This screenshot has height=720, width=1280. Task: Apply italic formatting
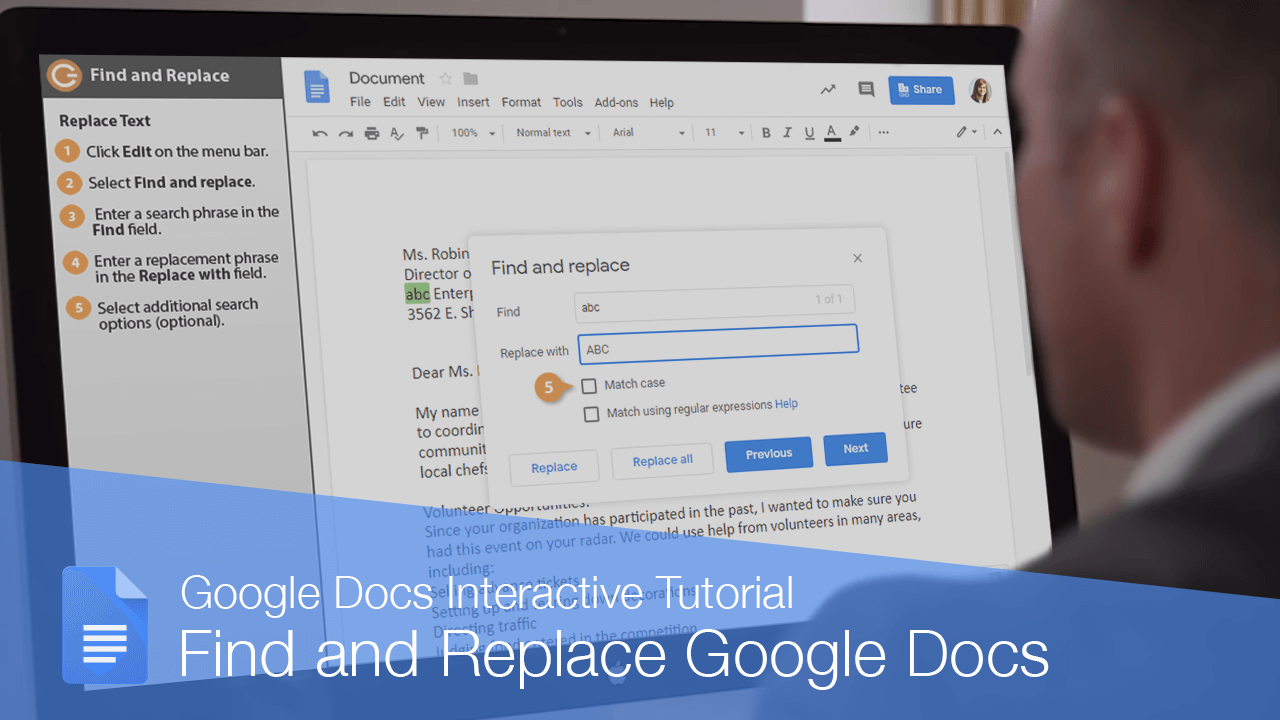pos(787,132)
